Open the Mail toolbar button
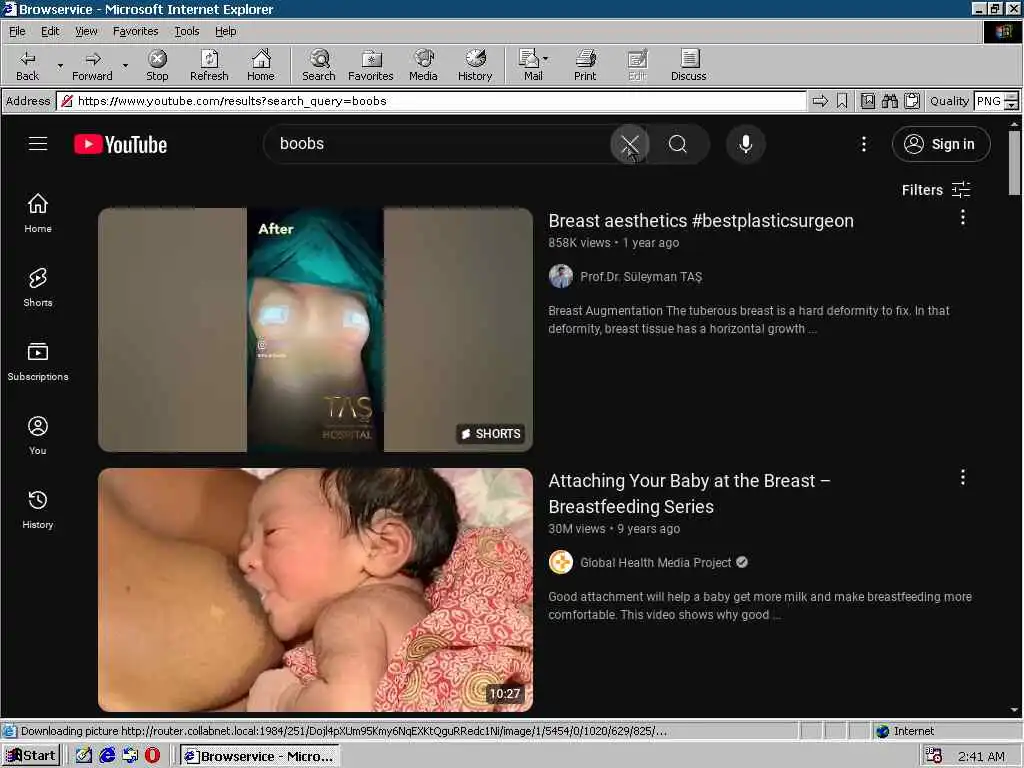1024x768 pixels. [x=530, y=65]
